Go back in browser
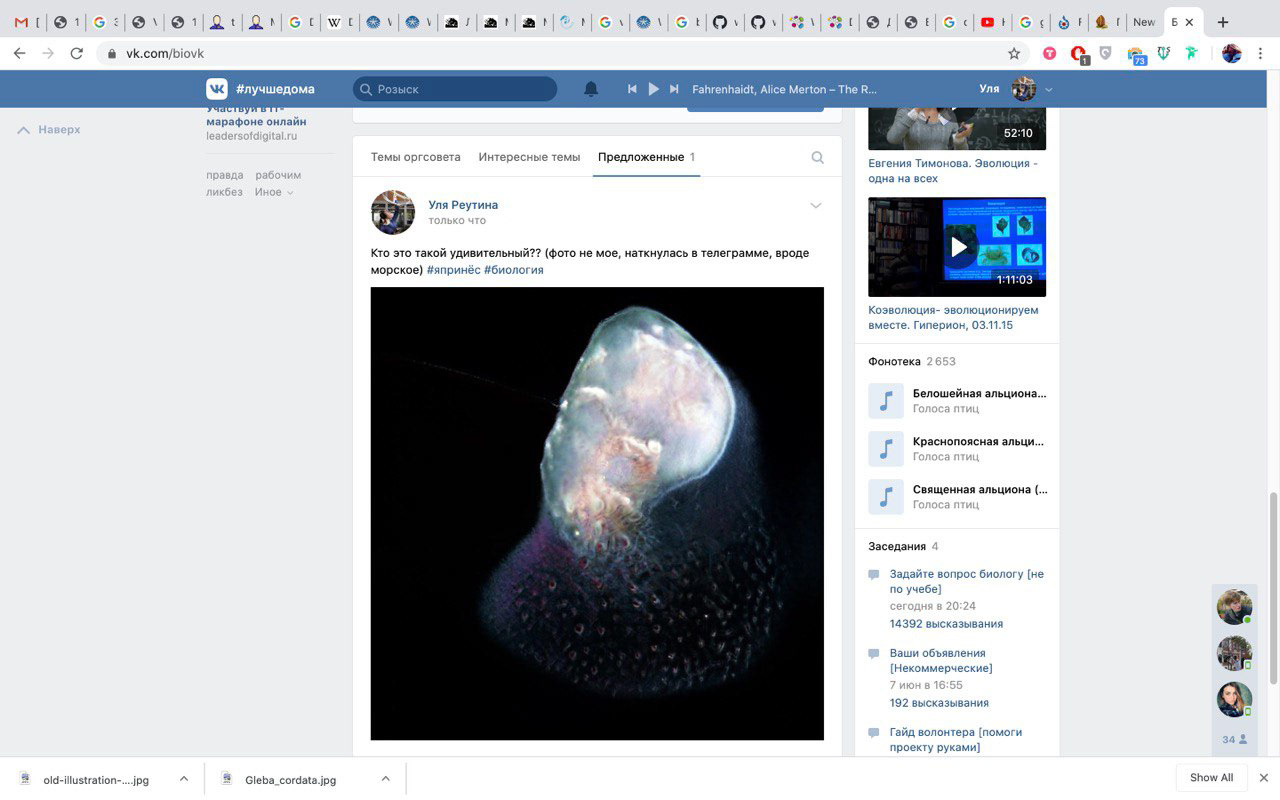The height and width of the screenshot is (800, 1280). click(19, 53)
